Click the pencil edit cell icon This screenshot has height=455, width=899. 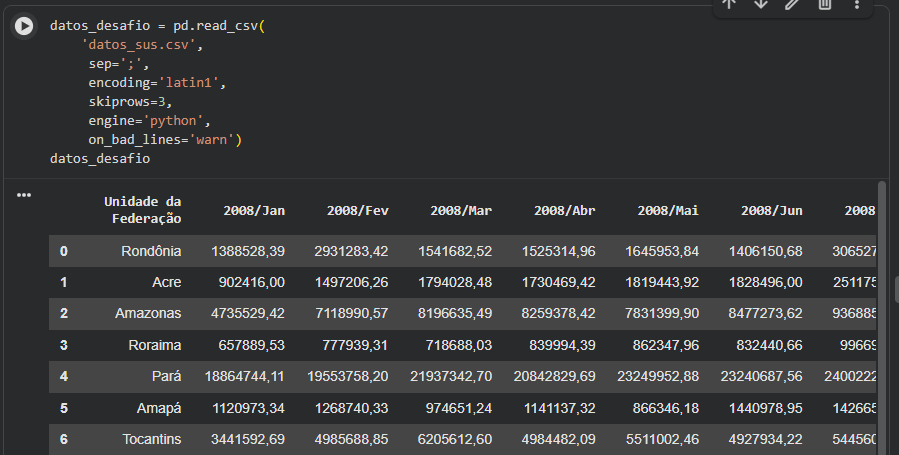pyautogui.click(x=793, y=4)
